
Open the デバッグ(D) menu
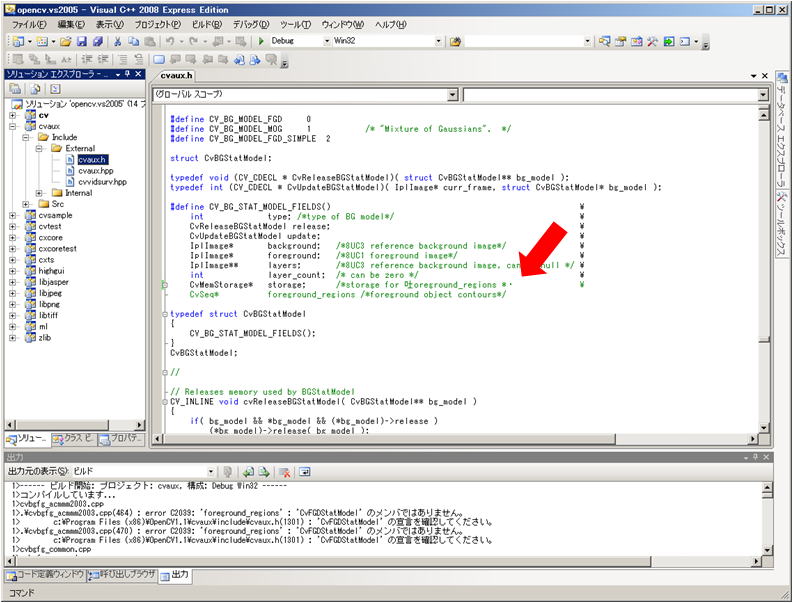(250, 24)
